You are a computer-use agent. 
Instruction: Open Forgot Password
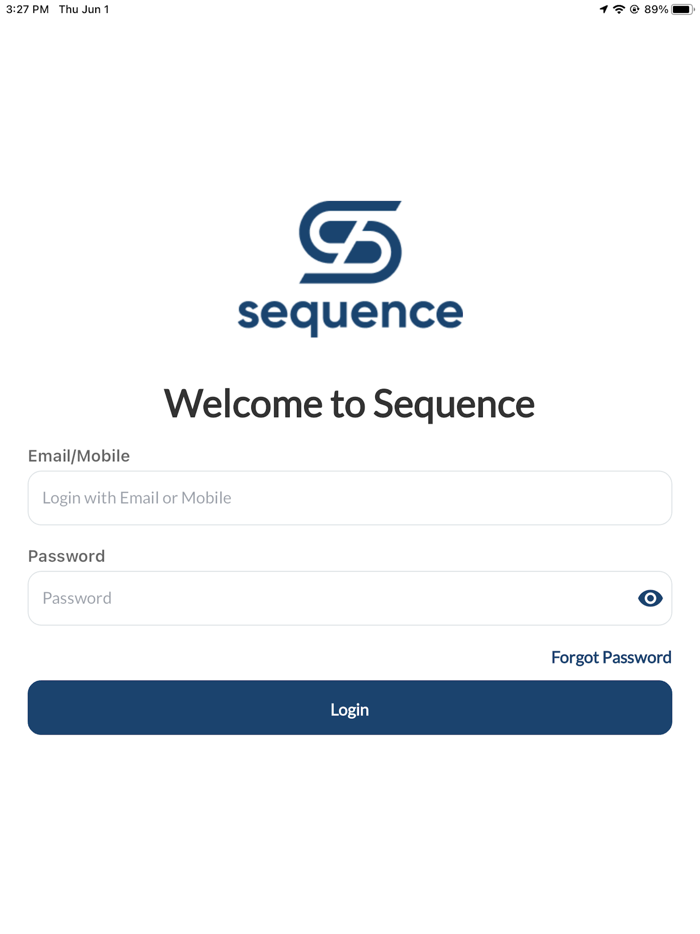pyautogui.click(x=611, y=657)
